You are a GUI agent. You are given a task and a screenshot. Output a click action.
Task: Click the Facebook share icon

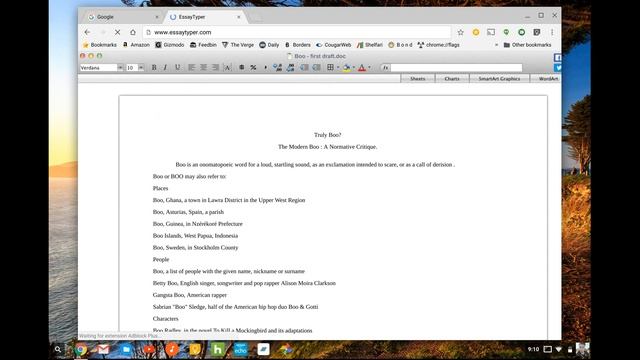(558, 58)
